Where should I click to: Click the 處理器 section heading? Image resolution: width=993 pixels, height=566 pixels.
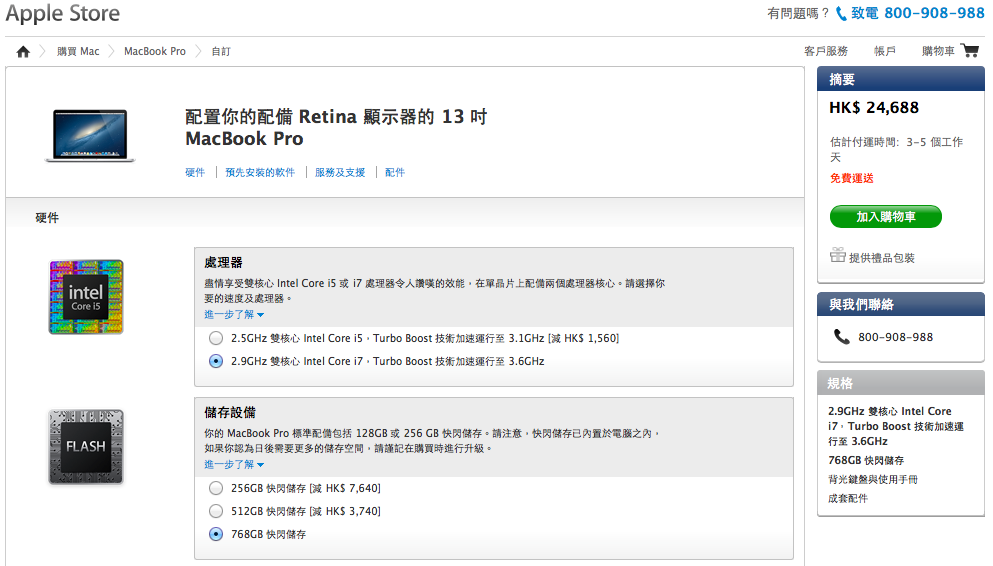[224, 263]
